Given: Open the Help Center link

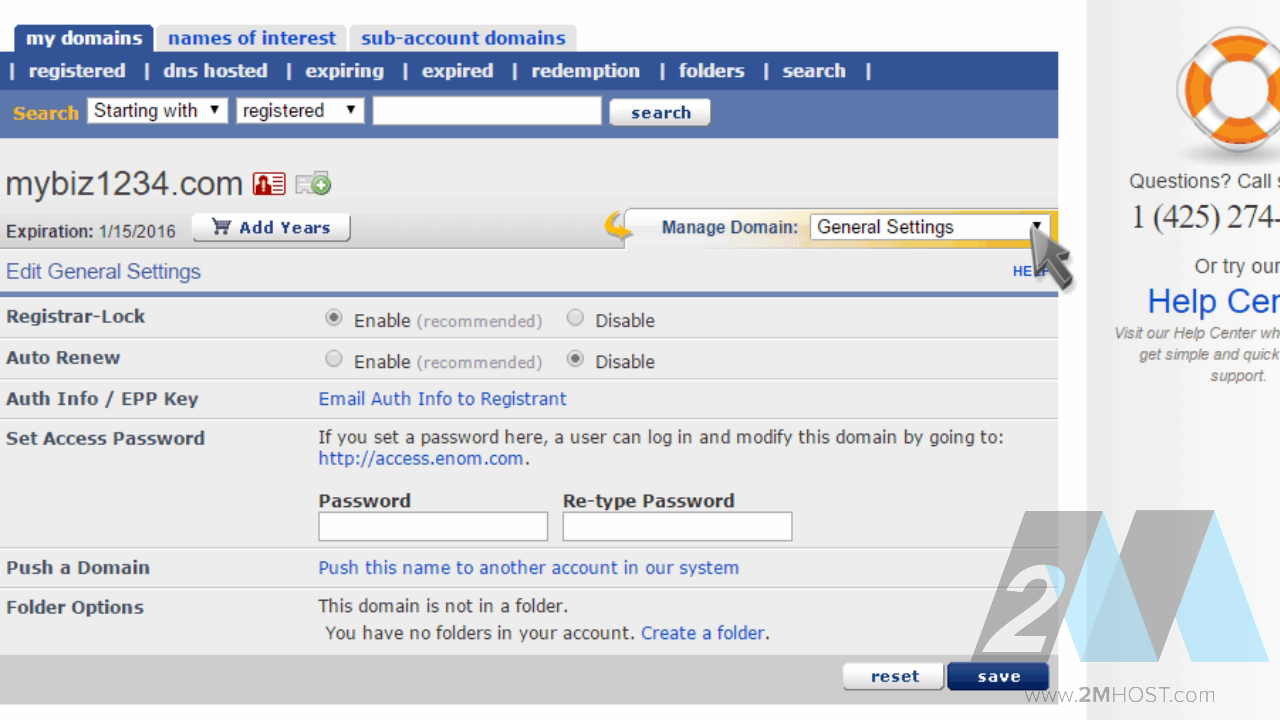Looking at the screenshot, I should point(1213,301).
